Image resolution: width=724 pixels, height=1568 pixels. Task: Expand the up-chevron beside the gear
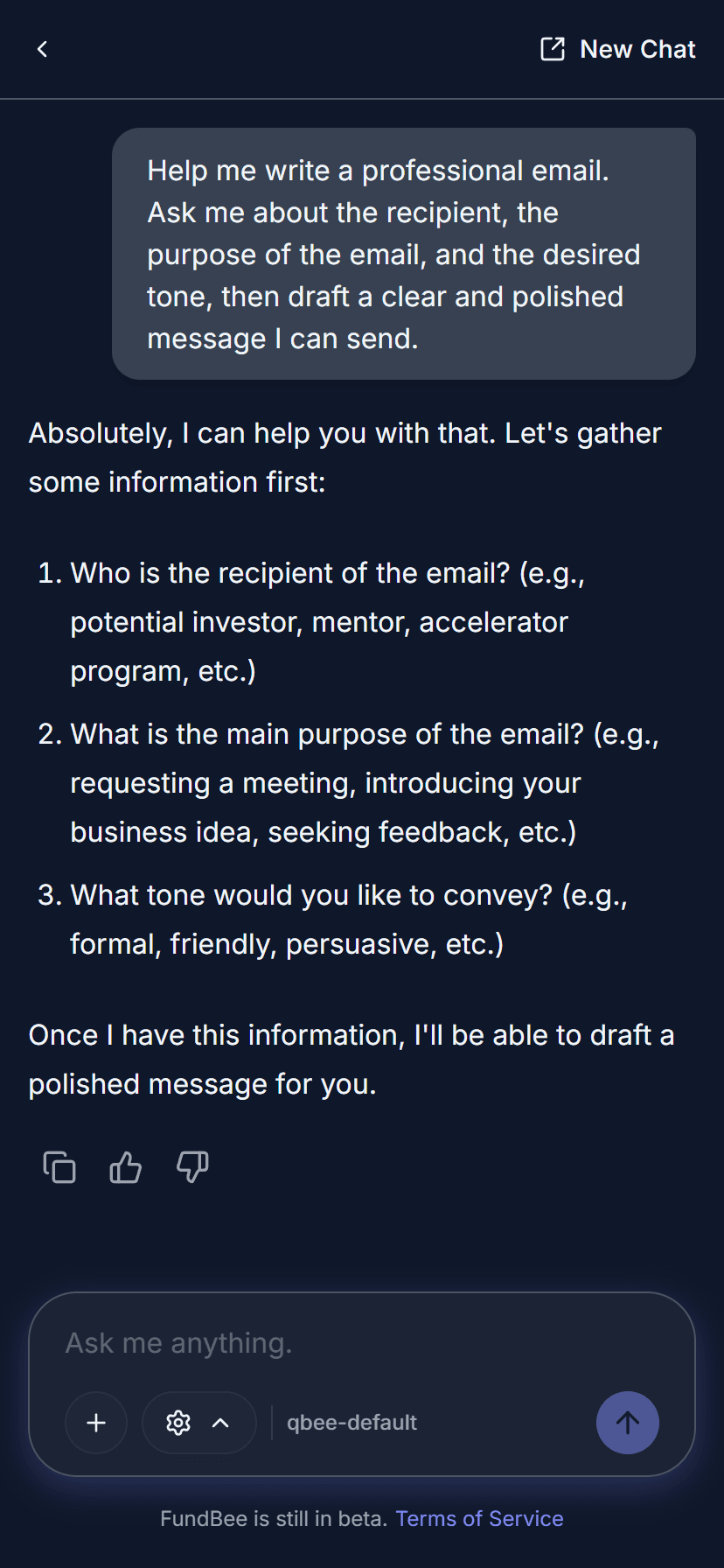coord(221,1423)
